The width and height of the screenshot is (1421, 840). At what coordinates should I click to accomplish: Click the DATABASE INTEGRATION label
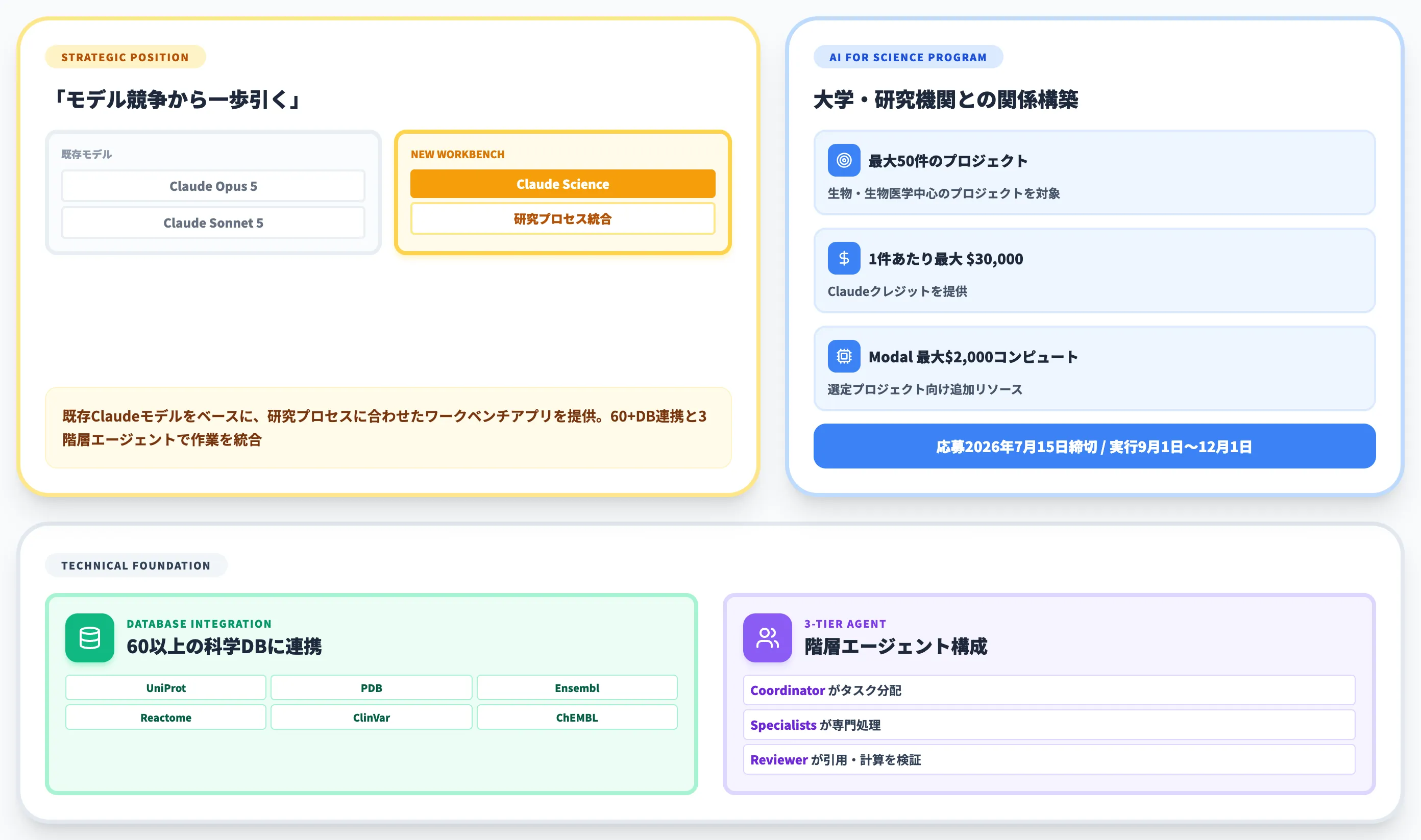click(x=199, y=623)
